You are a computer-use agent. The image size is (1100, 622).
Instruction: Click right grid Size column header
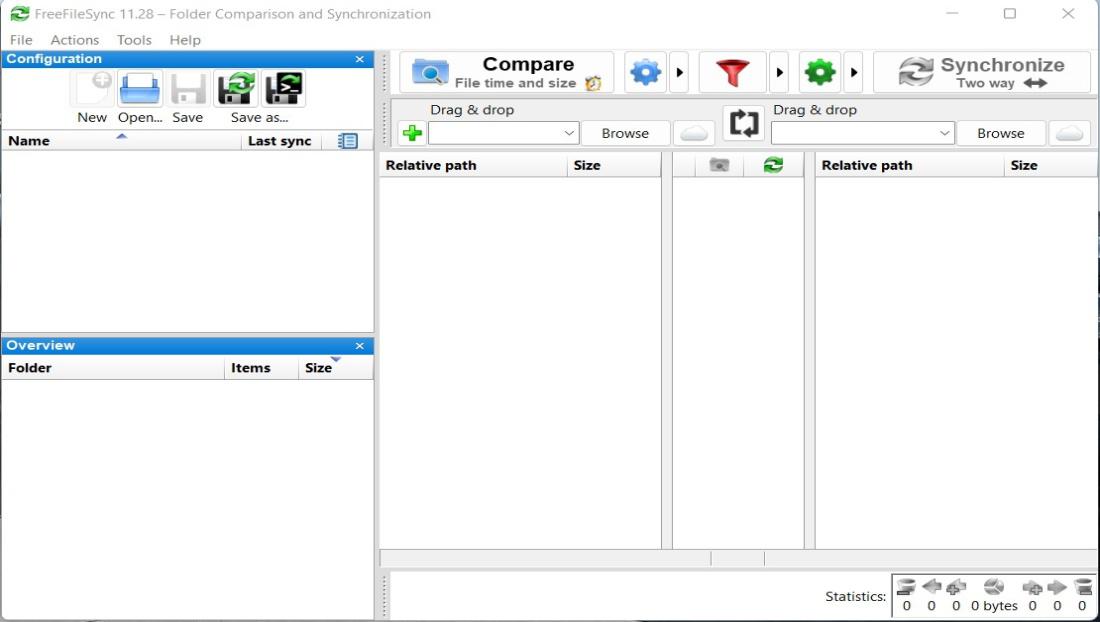(1051, 165)
